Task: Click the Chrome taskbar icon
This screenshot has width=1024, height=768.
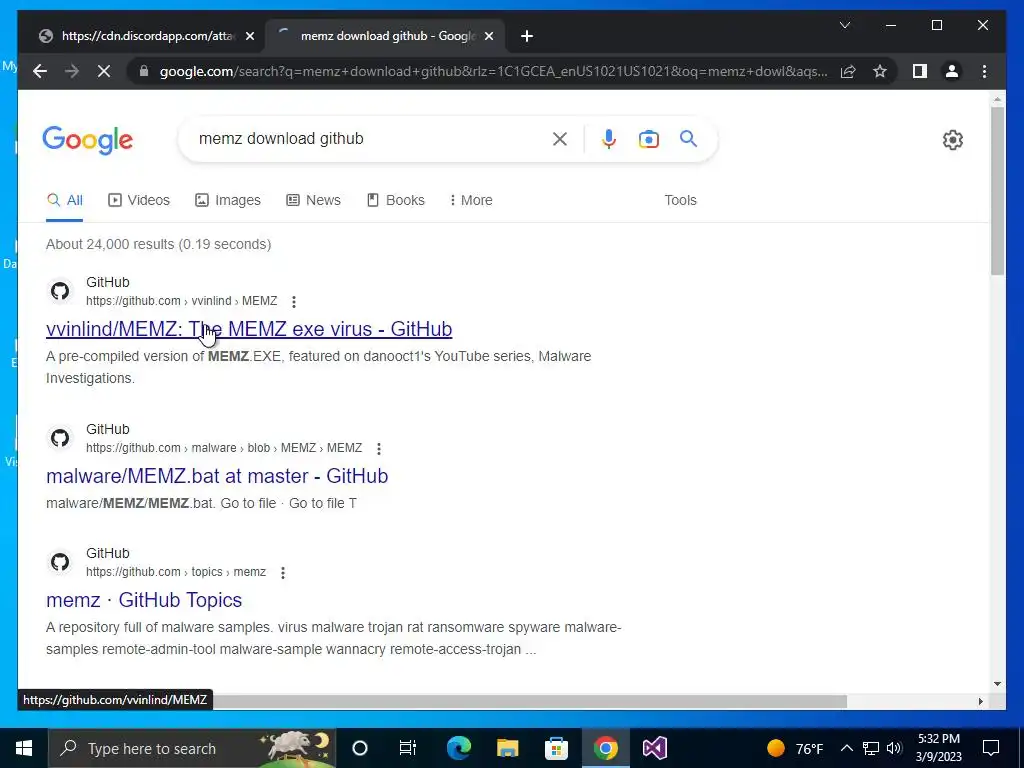Action: coord(605,748)
